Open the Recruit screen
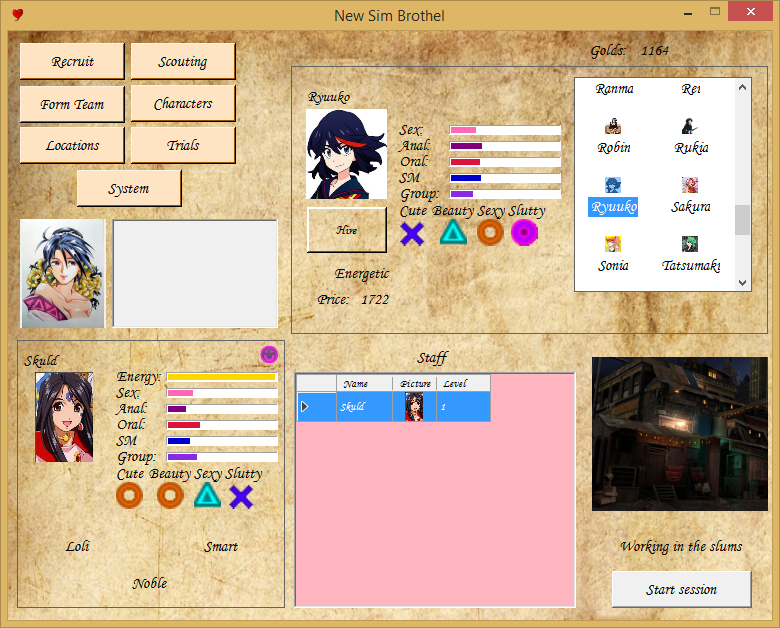 point(72,61)
